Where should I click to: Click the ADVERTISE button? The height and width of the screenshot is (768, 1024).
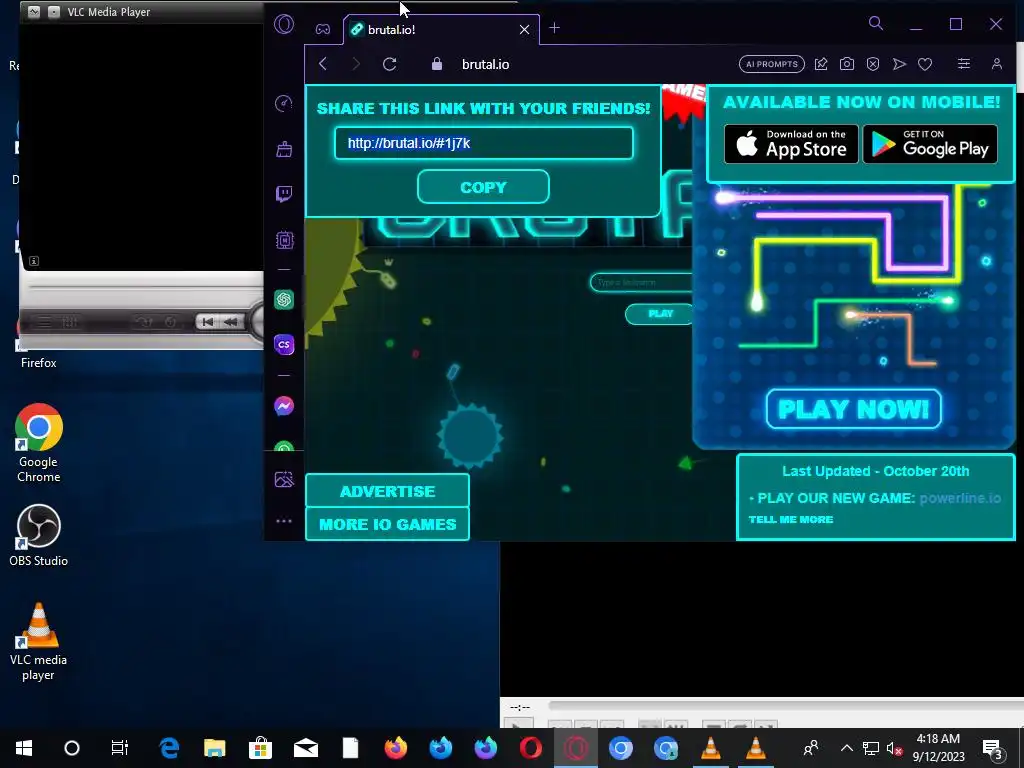387,491
